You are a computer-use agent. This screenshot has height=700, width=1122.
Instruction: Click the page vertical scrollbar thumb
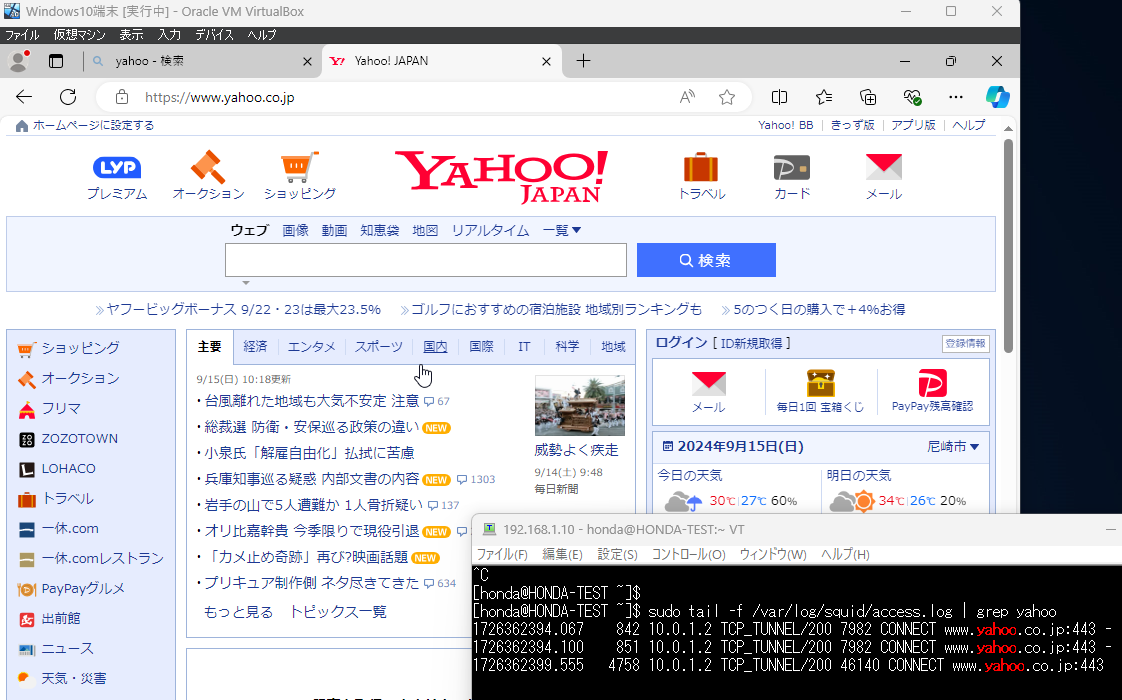(x=1008, y=246)
